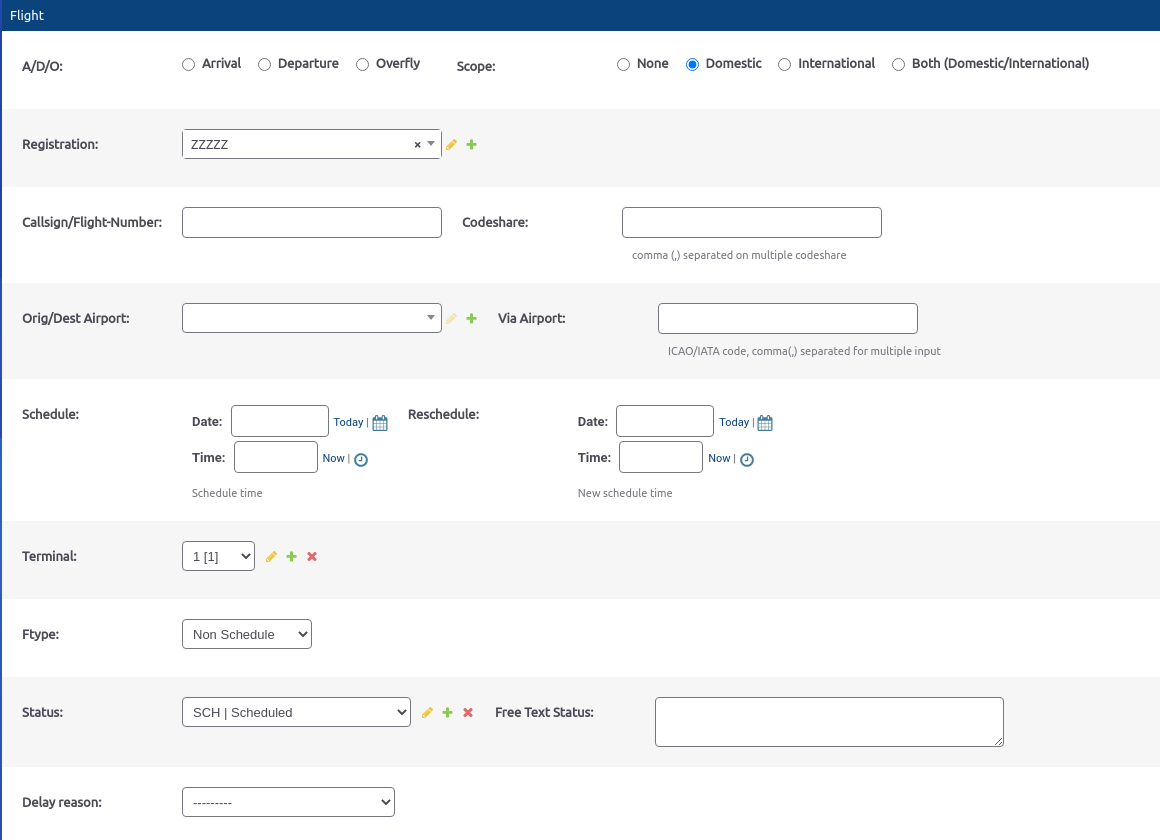Focus the Callsign/Flight-Number input field

pyautogui.click(x=311, y=223)
